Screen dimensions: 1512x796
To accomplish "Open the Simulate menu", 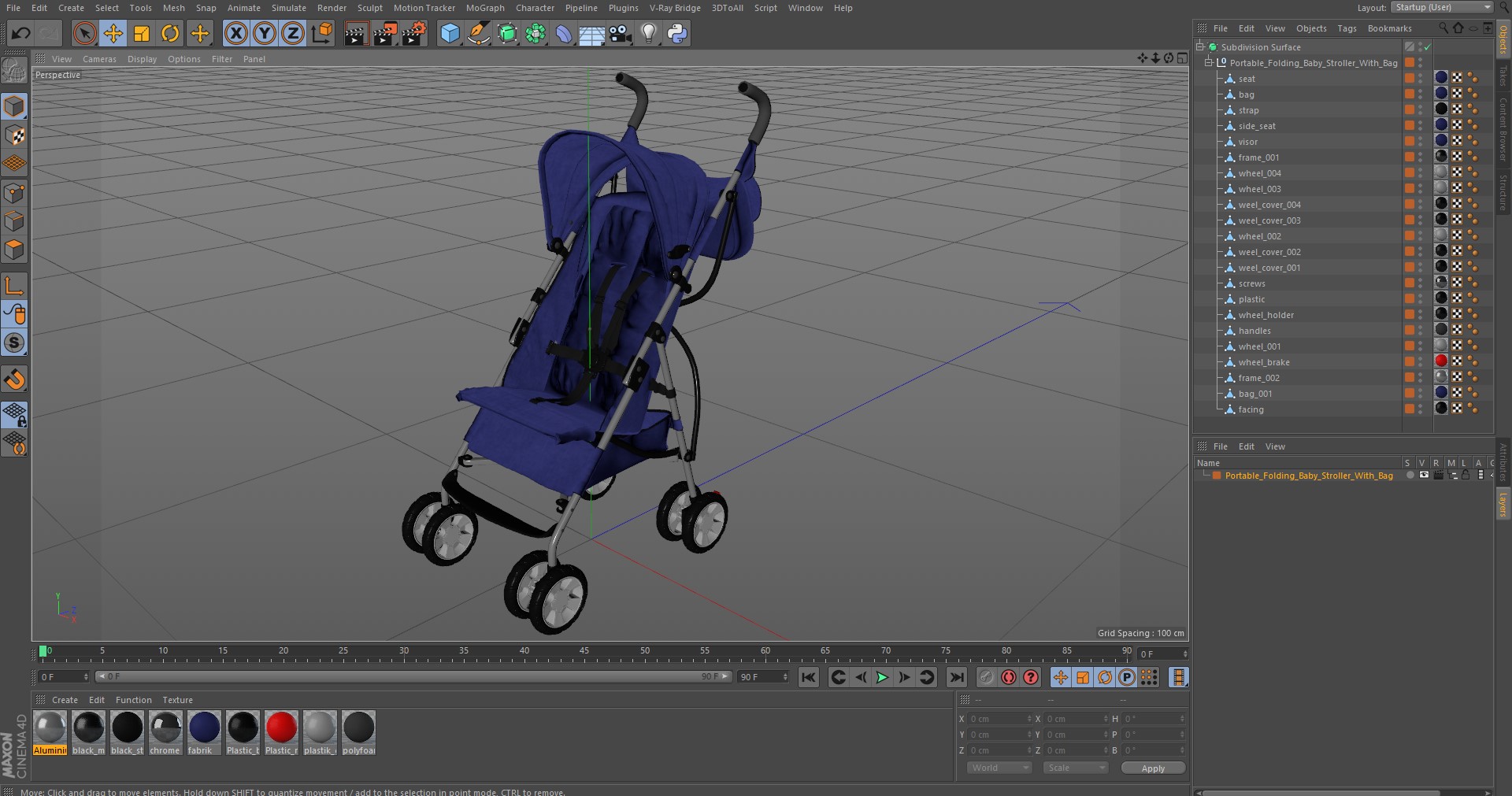I will tap(289, 8).
